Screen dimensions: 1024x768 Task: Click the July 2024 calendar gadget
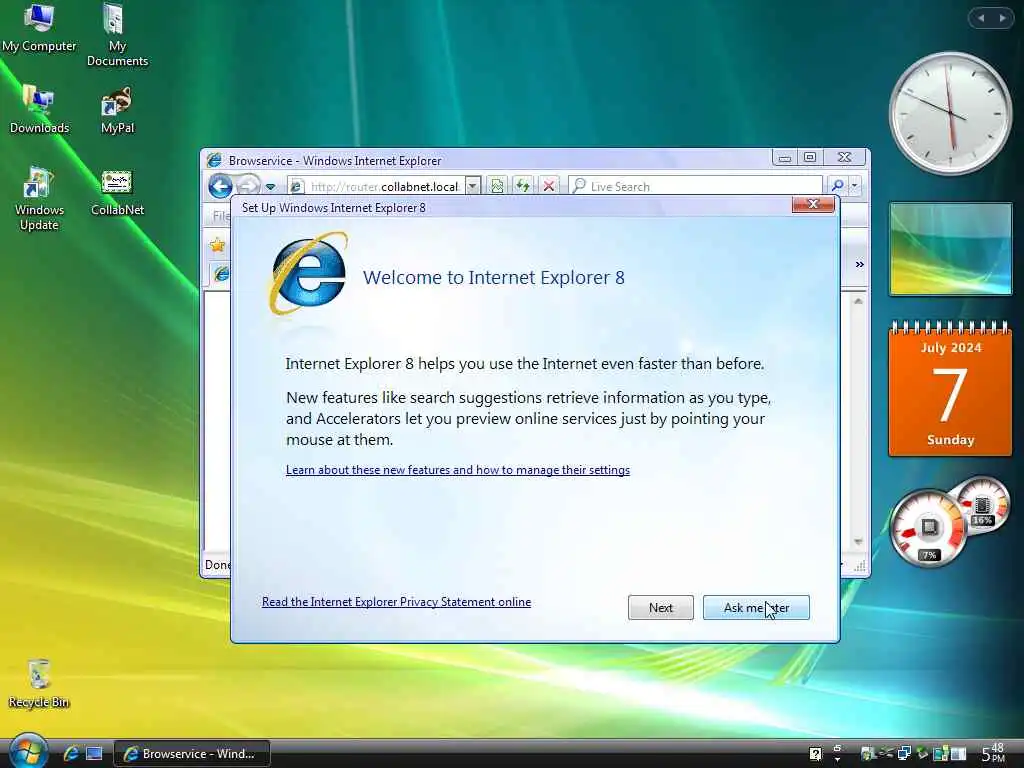tap(950, 389)
